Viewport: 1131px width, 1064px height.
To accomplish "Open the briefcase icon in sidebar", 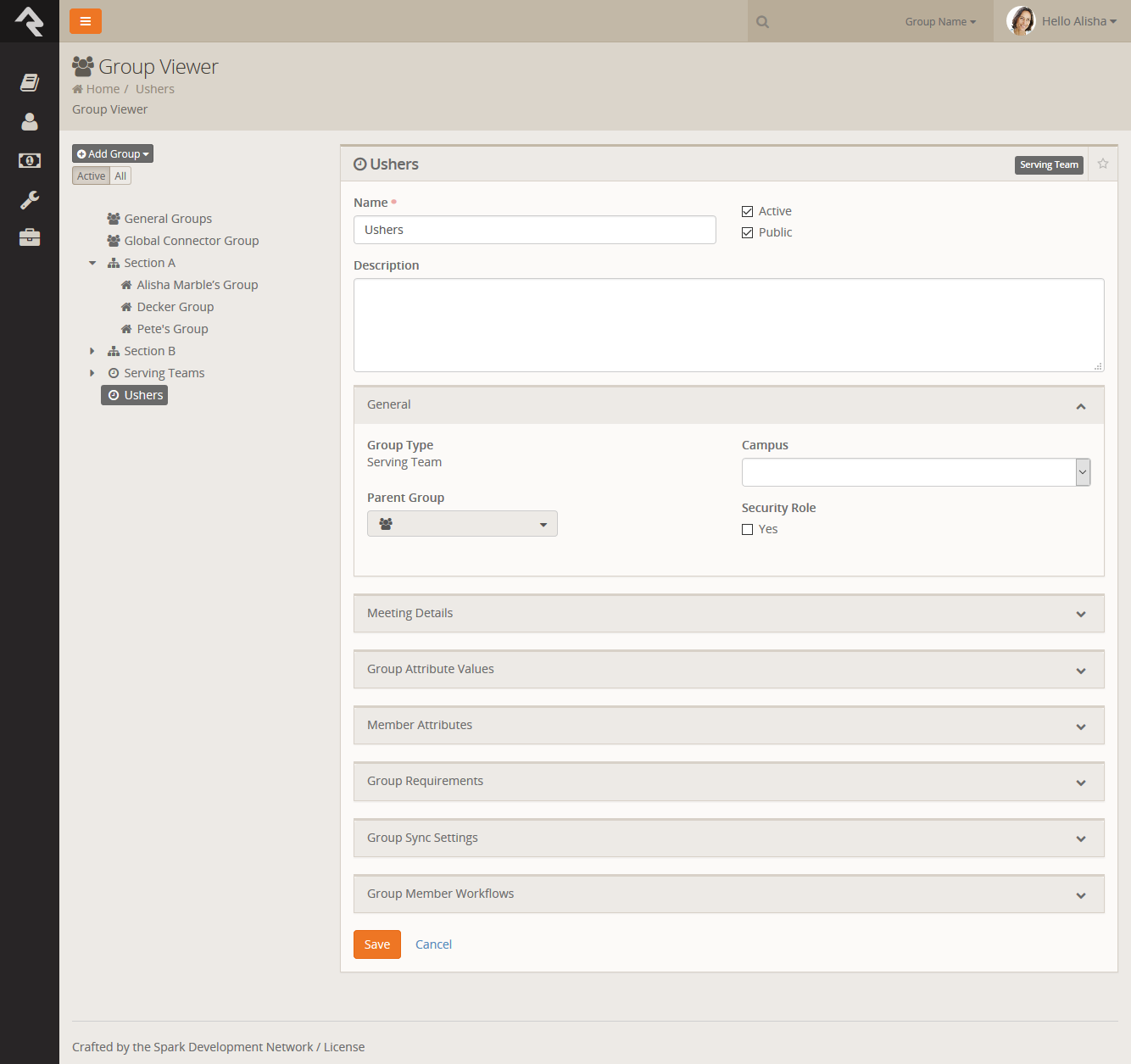I will pyautogui.click(x=30, y=237).
